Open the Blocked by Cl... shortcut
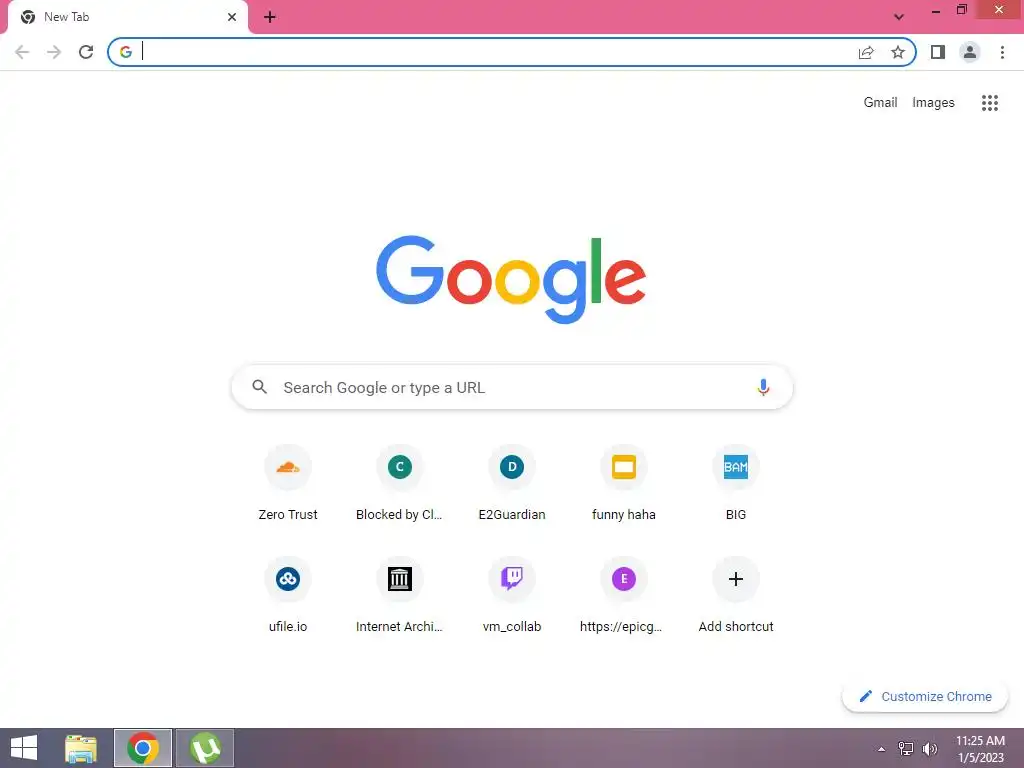Image resolution: width=1024 pixels, height=768 pixels. coord(400,483)
